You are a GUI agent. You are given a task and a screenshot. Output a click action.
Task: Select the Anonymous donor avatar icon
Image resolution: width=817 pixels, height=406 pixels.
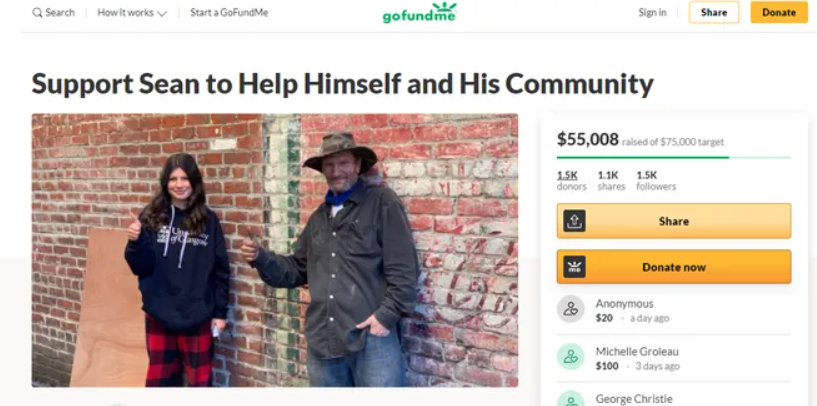coord(571,309)
